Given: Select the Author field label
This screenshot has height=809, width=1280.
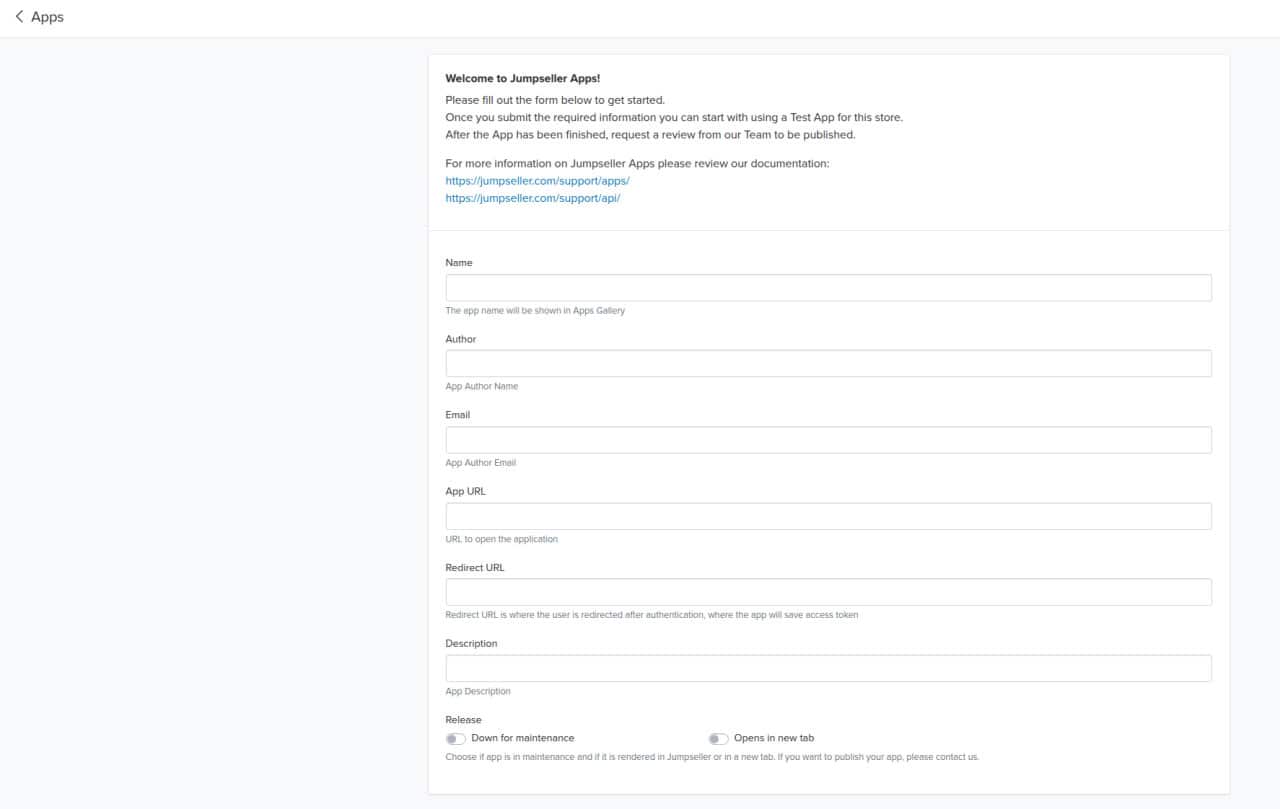Looking at the screenshot, I should pyautogui.click(x=461, y=339).
